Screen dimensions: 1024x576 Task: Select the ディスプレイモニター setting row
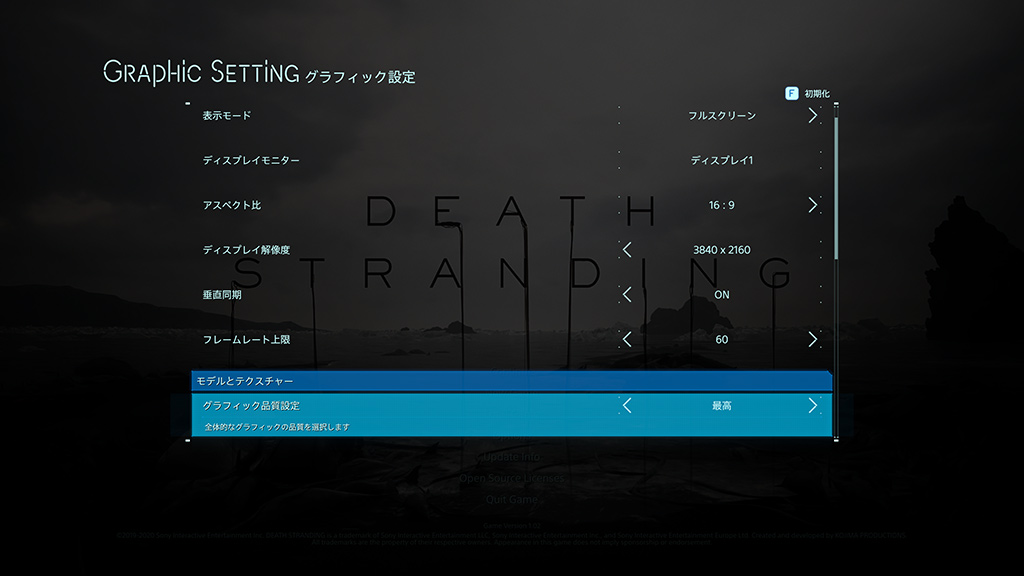point(511,160)
